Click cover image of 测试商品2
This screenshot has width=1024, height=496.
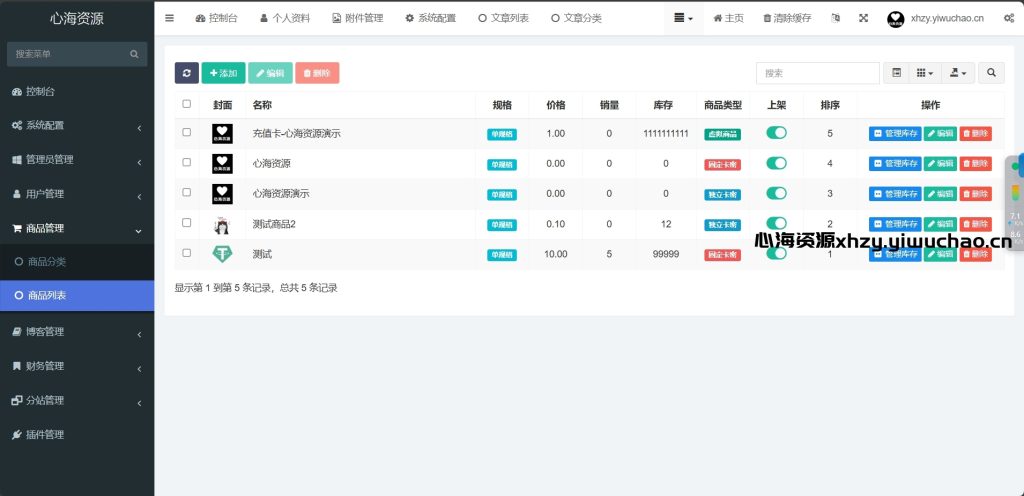click(222, 225)
